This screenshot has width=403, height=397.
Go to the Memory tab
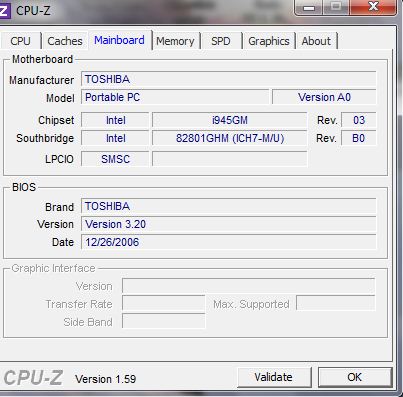tap(175, 41)
